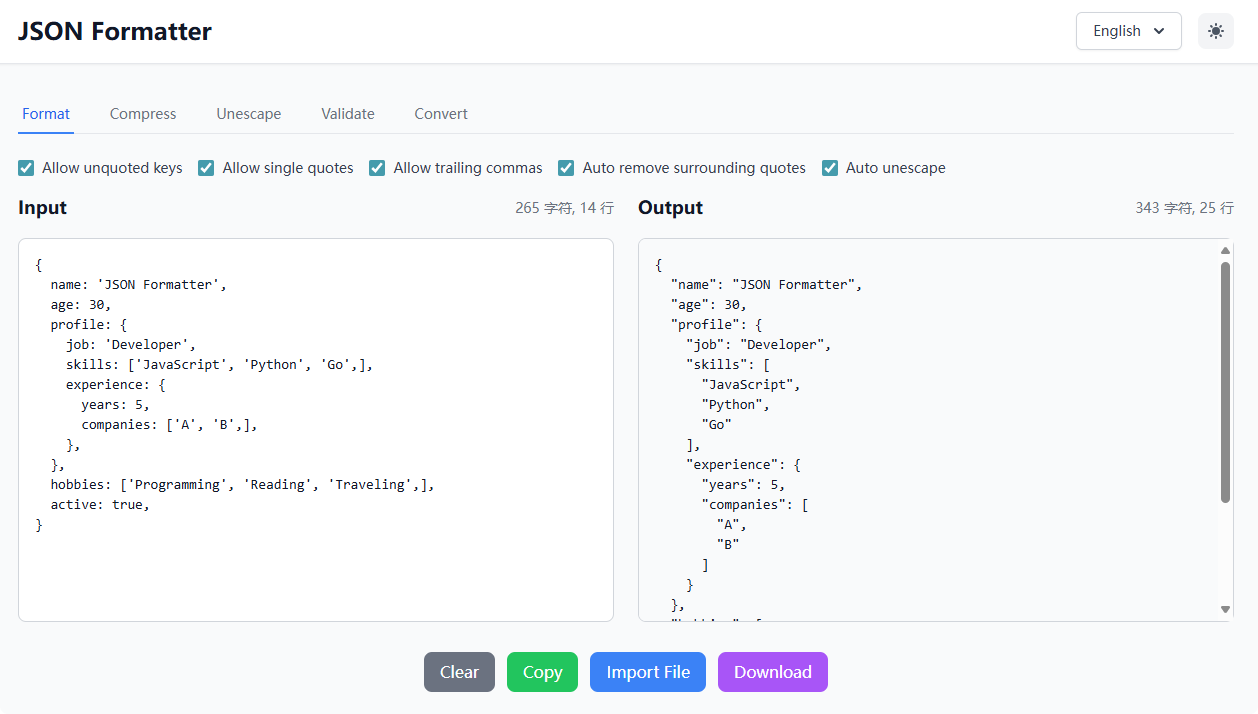Click the purple Download button
The image size is (1258, 714).
pyautogui.click(x=773, y=672)
